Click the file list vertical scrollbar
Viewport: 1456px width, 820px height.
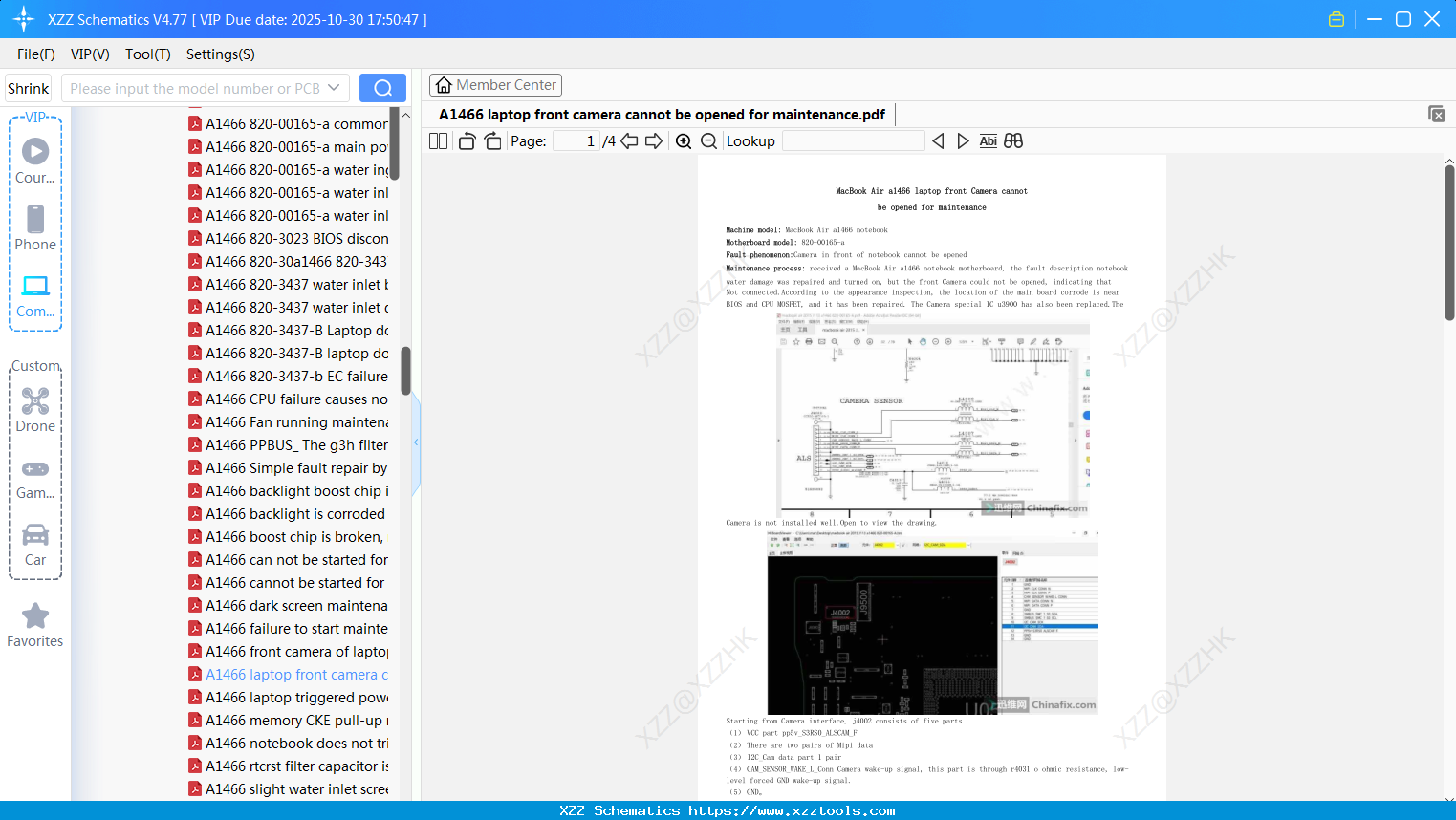click(x=405, y=370)
